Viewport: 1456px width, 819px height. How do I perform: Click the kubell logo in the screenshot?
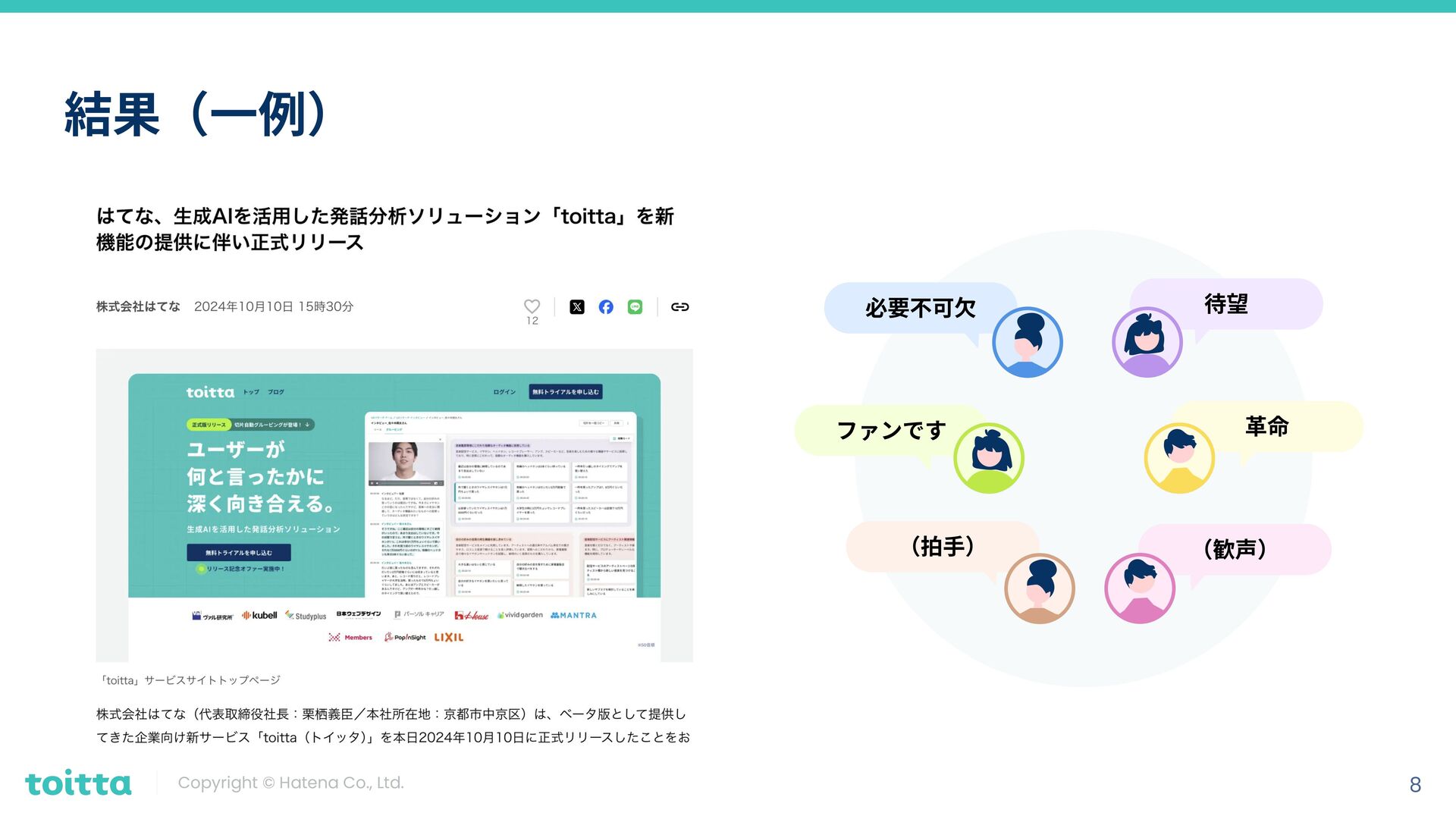pyautogui.click(x=259, y=615)
